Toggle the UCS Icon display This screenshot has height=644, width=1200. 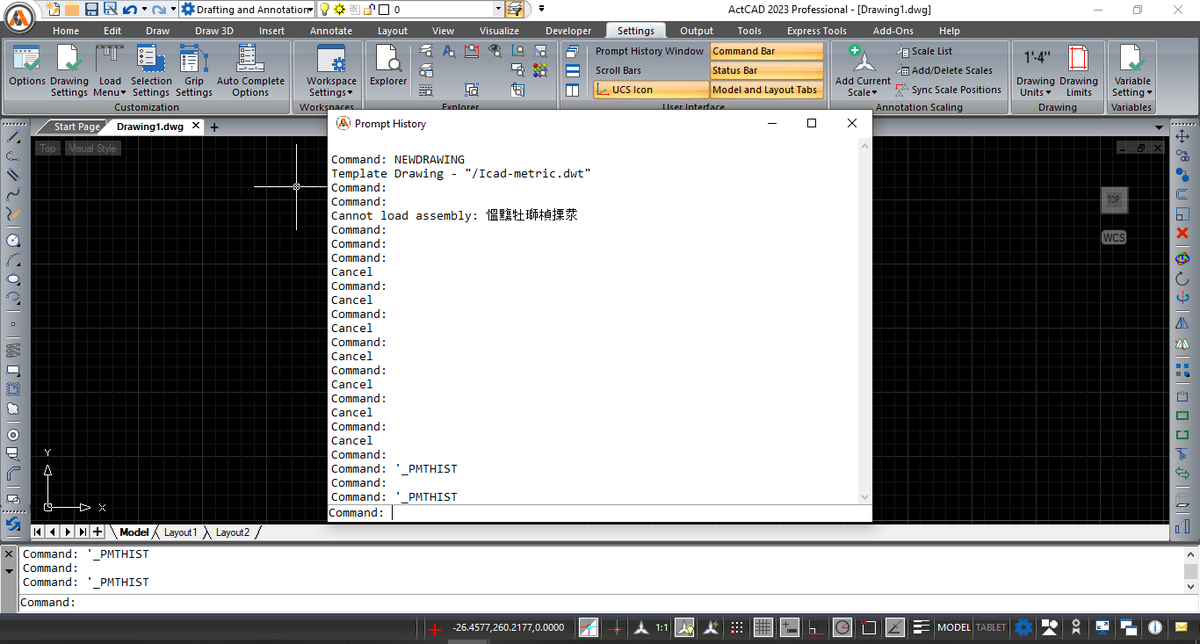pyautogui.click(x=650, y=90)
